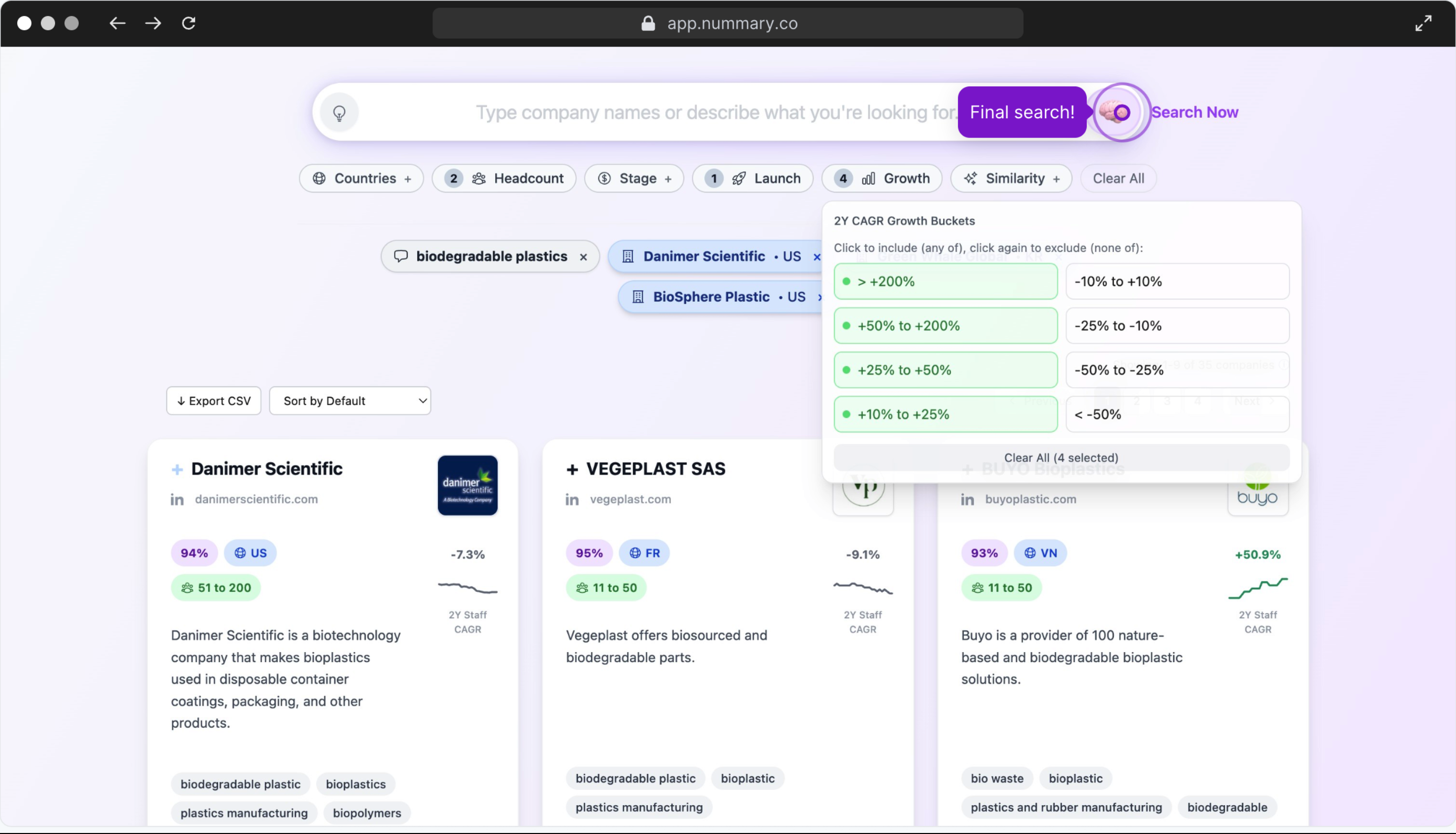This screenshot has width=1456, height=834.
Task: Click the VEGEPLAST SAS card title
Action: pyautogui.click(x=656, y=469)
